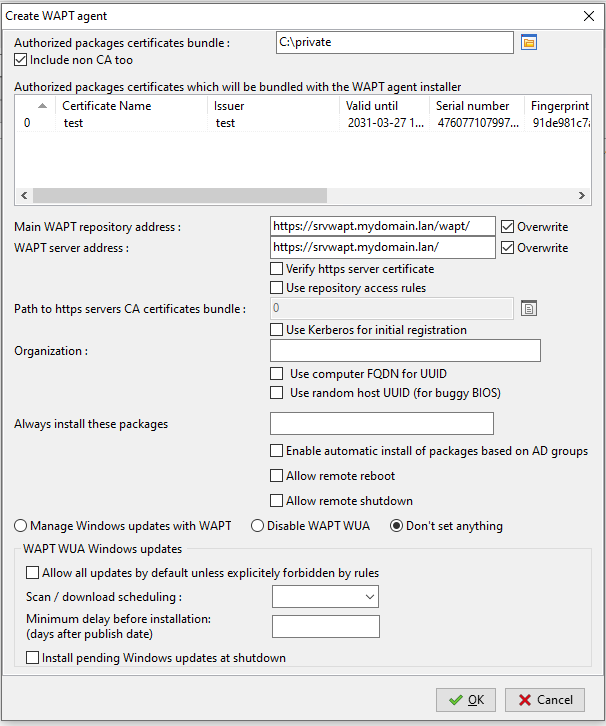Focus the Minimum delay before installation field

tap(326, 627)
